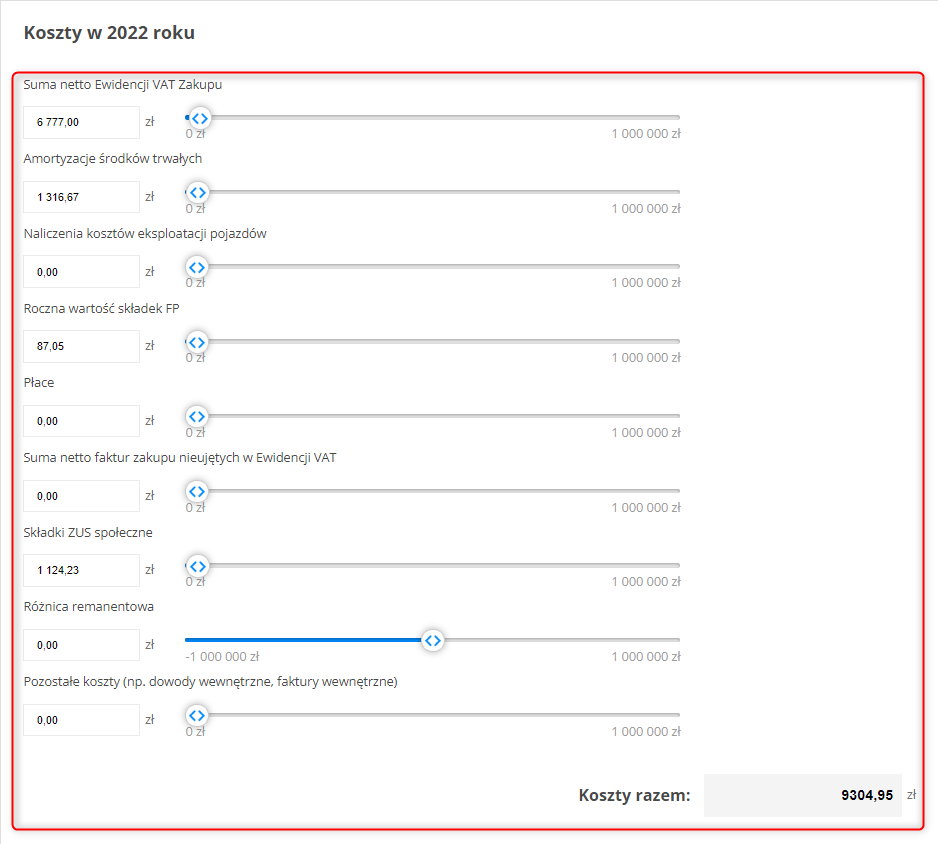Click the Suma netto Ewidencji VAT Zakupu label
938x844 pixels.
pos(123,84)
